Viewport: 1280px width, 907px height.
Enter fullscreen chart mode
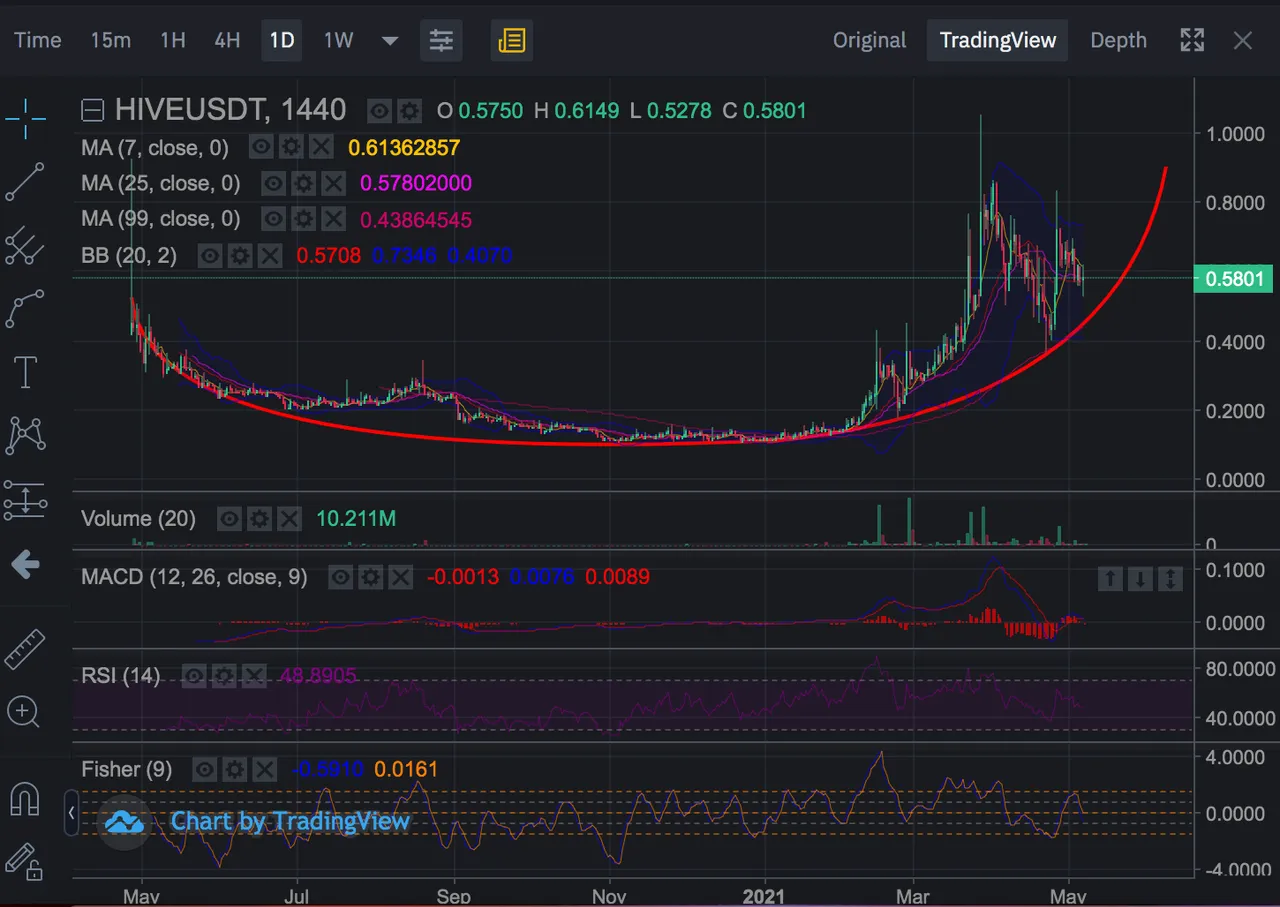tap(1192, 40)
